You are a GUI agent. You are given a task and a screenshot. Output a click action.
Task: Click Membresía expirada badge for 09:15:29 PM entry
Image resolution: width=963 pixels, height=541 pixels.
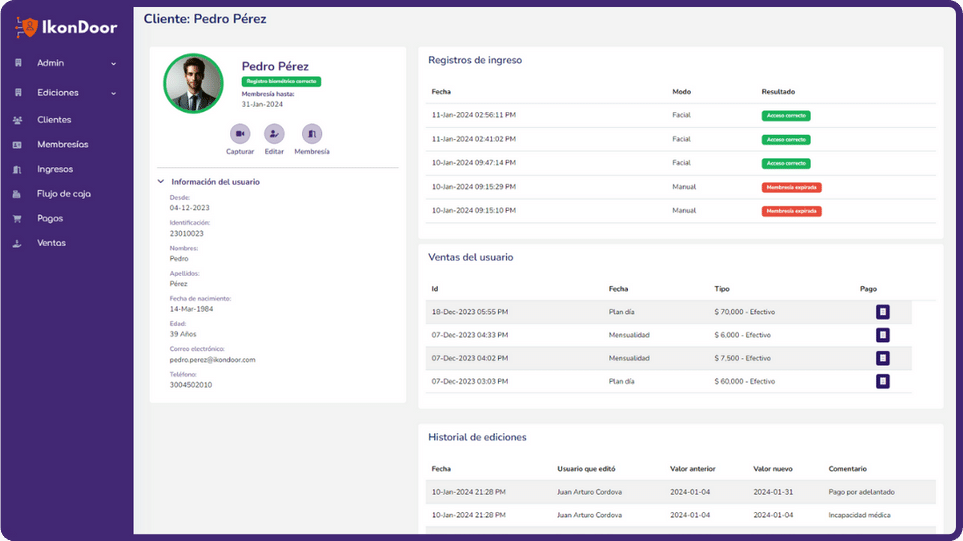point(792,187)
